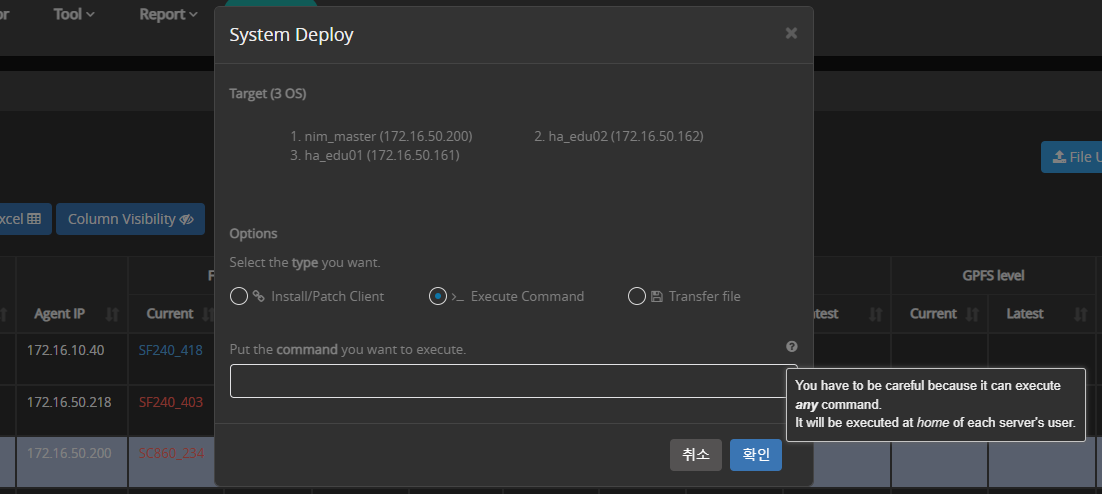Click the floppy disk icon beside Transfer file
1102x494 pixels.
tap(656, 296)
